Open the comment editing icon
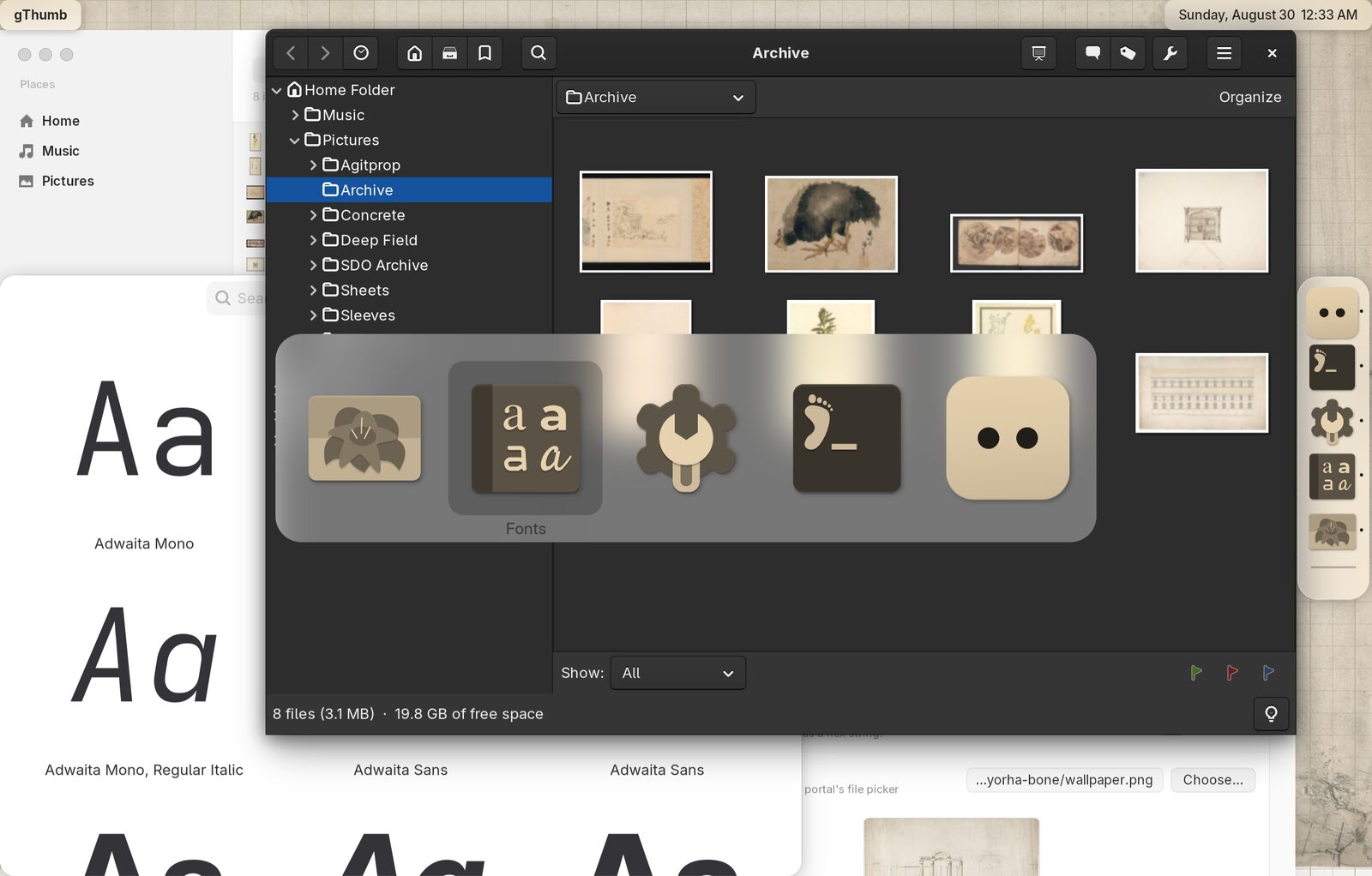1372x876 pixels. point(1092,53)
